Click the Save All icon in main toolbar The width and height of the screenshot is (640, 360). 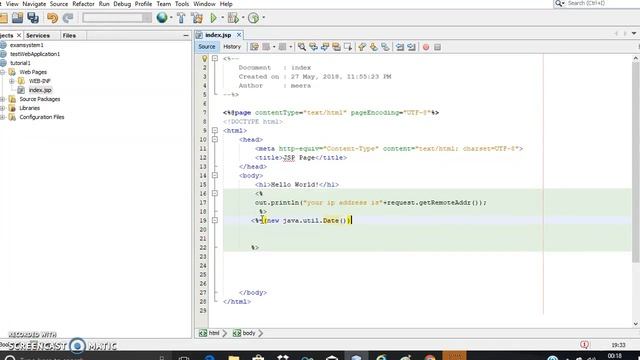33,18
